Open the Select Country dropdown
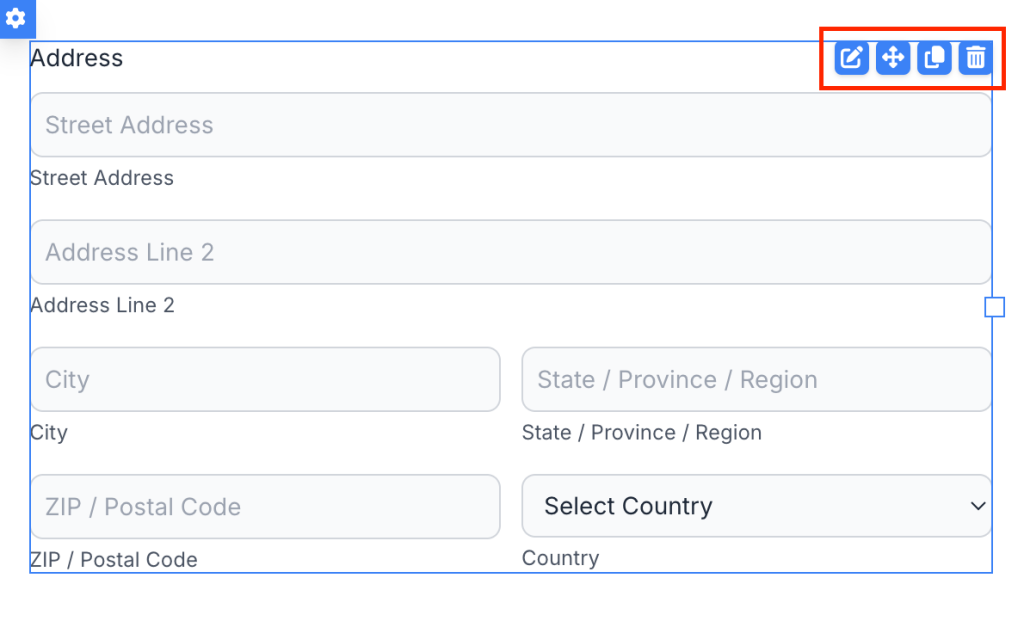This screenshot has width=1024, height=621. click(x=740, y=506)
